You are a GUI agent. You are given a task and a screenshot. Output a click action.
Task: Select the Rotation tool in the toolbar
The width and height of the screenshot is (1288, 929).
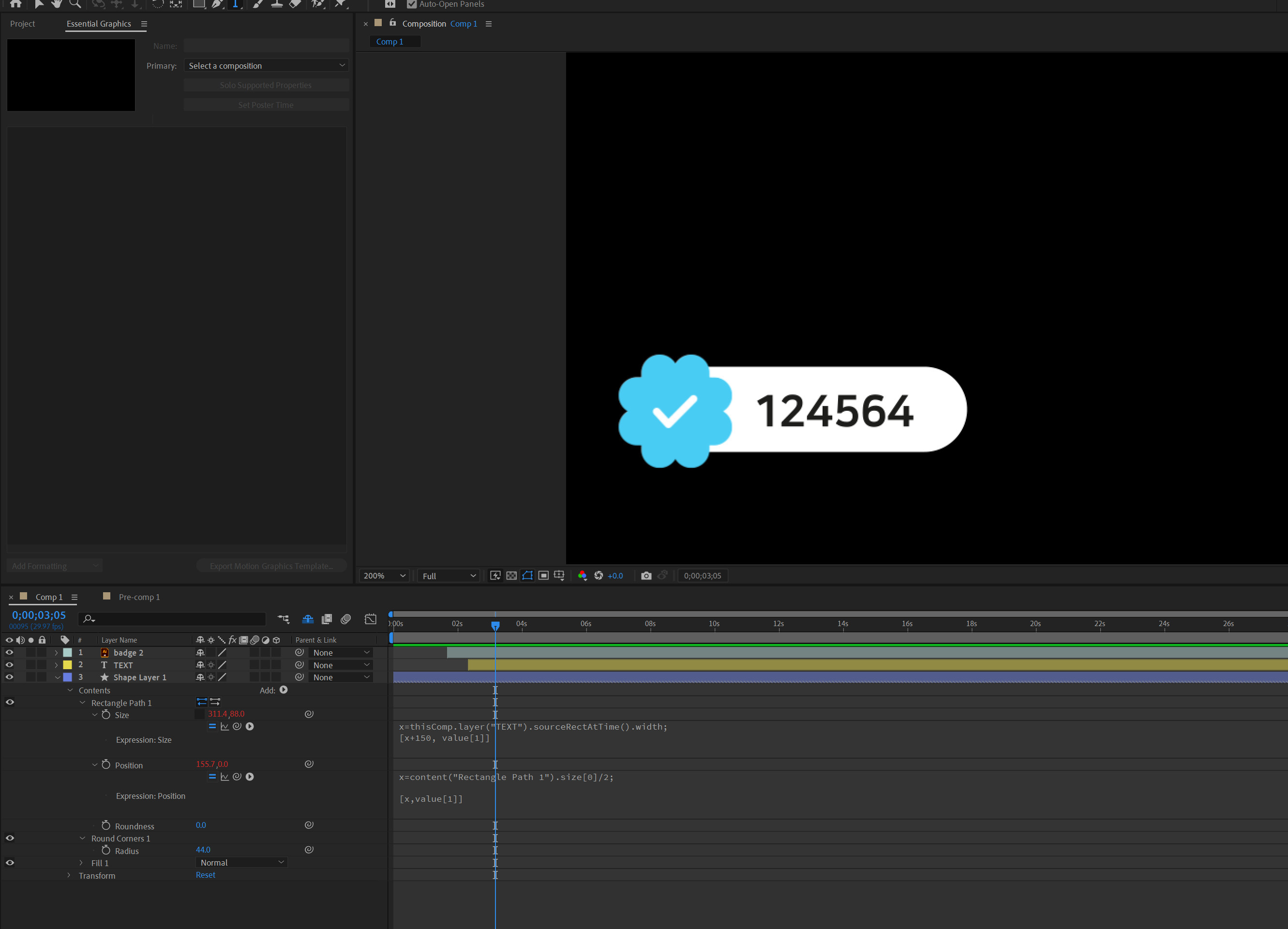coord(157,4)
